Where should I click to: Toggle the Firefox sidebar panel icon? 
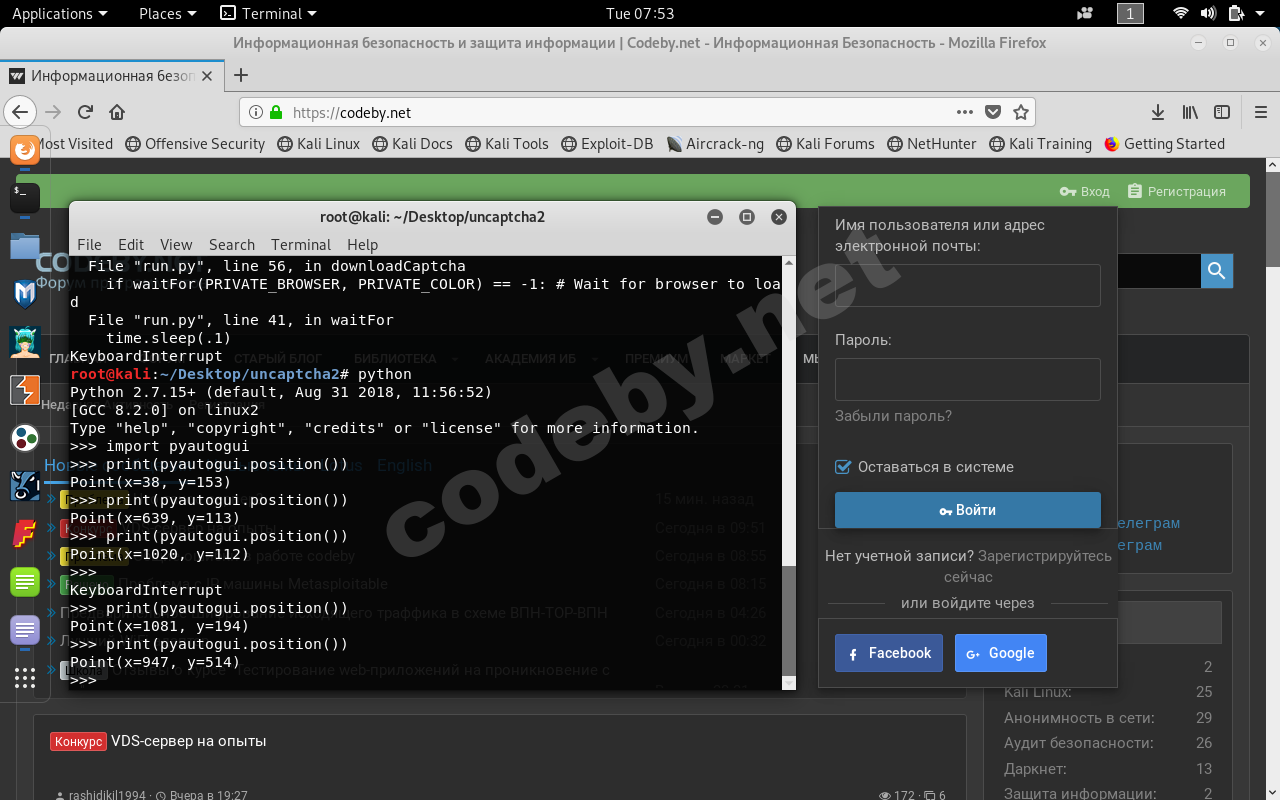click(1221, 112)
